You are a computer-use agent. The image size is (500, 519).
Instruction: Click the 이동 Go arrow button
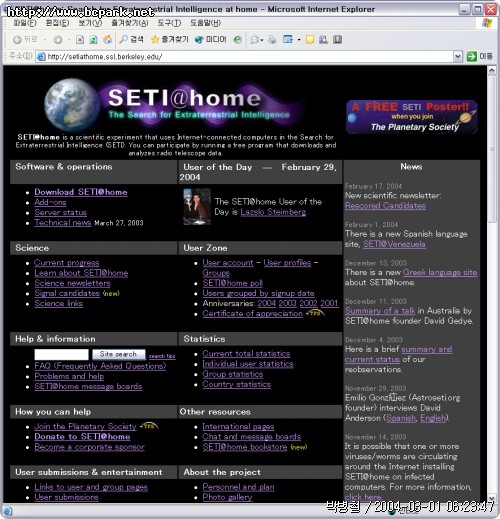click(x=479, y=56)
